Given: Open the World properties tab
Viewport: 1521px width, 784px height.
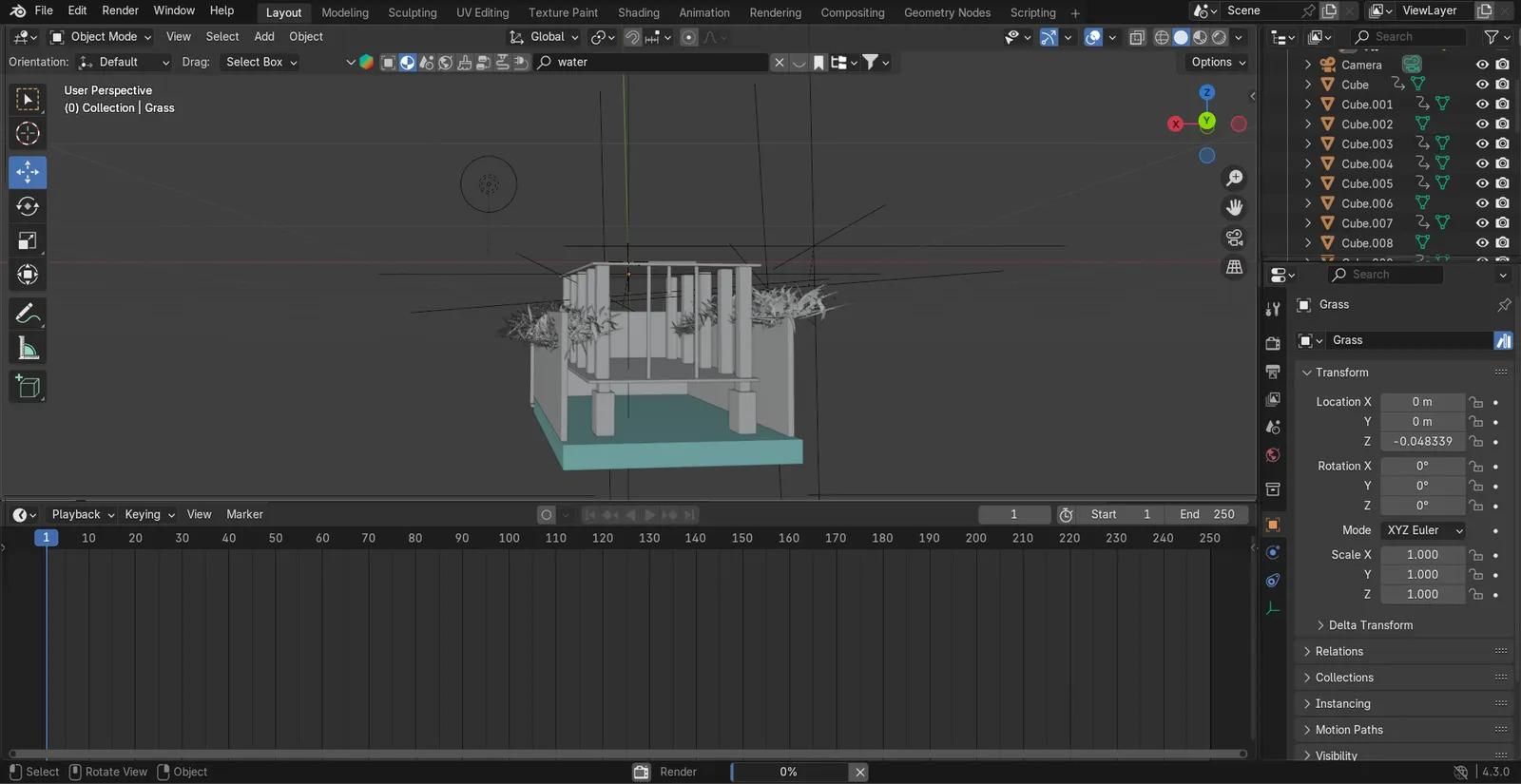Looking at the screenshot, I should pyautogui.click(x=1273, y=455).
